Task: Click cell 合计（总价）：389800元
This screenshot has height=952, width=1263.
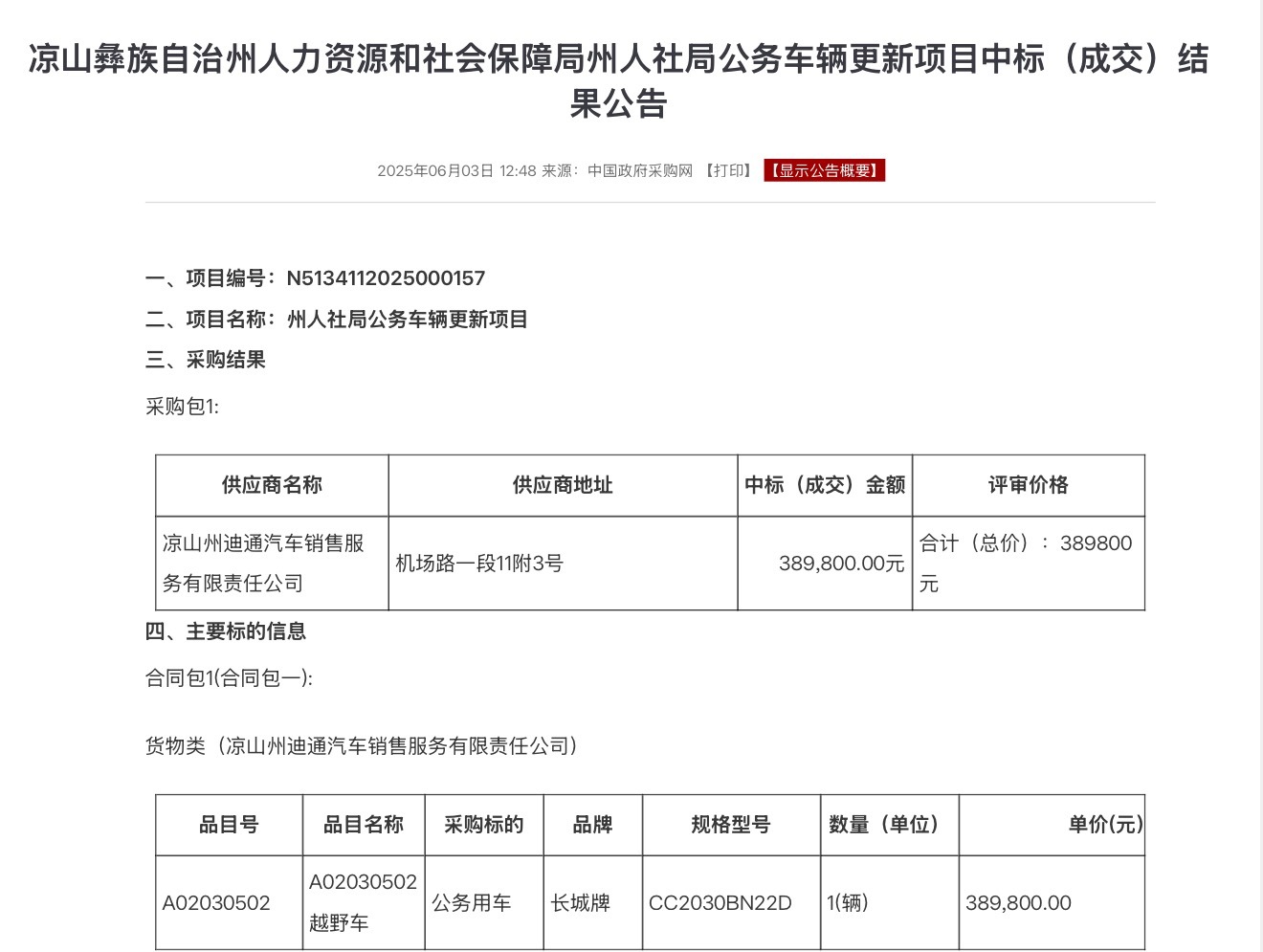Action: pos(1029,564)
